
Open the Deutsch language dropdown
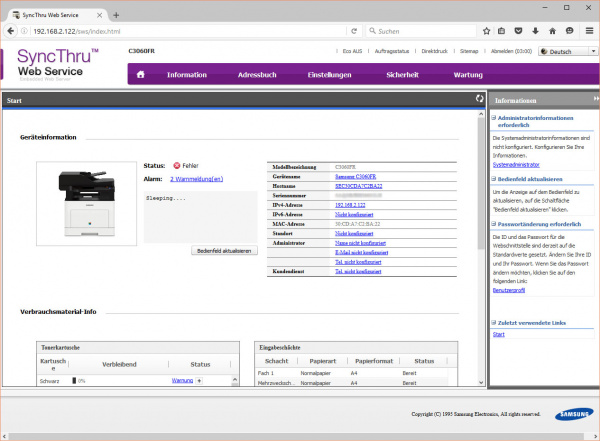pos(566,51)
